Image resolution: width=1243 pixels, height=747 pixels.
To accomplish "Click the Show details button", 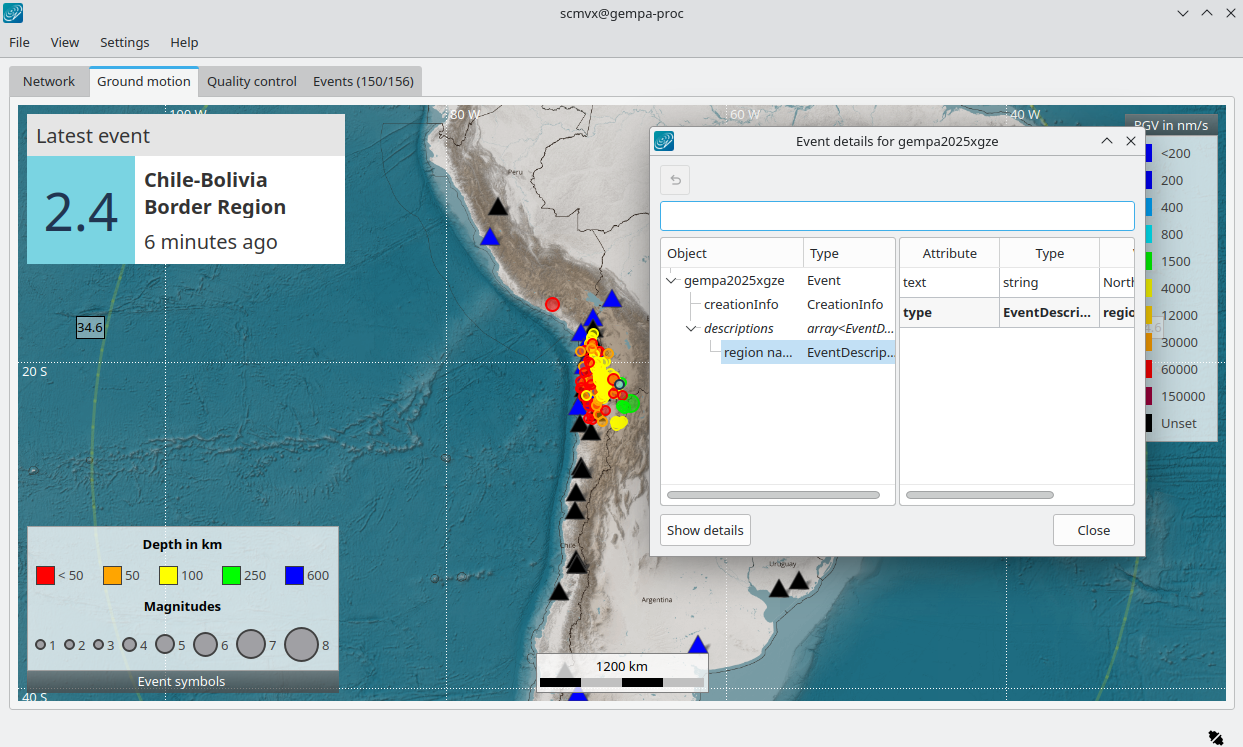I will 705,530.
